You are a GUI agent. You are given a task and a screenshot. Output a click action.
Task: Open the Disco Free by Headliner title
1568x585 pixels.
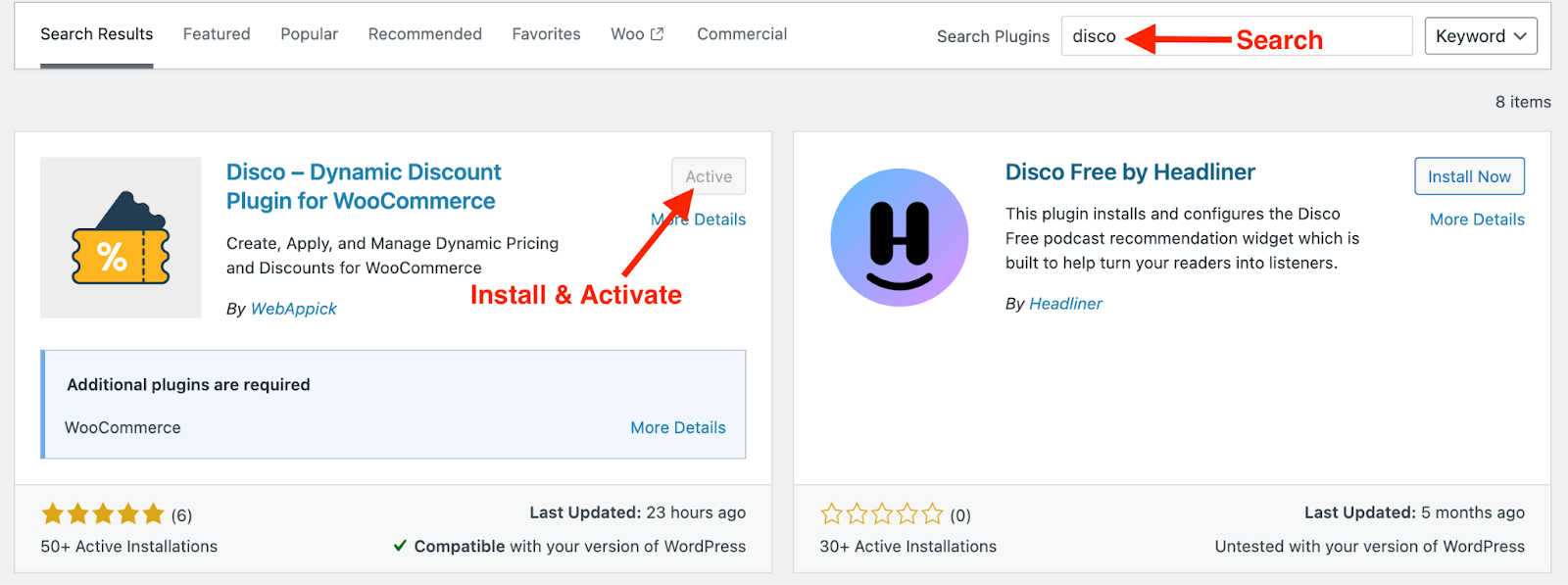[x=1130, y=172]
